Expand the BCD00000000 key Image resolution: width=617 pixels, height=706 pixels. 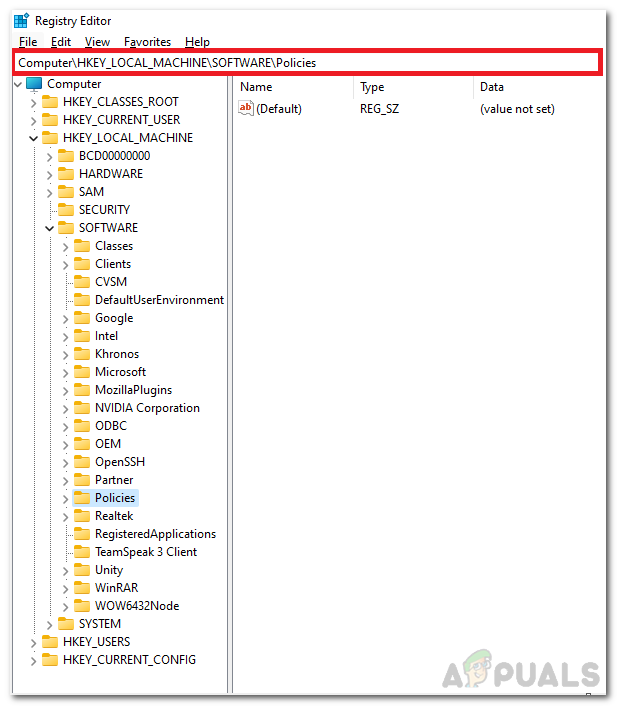coord(50,157)
